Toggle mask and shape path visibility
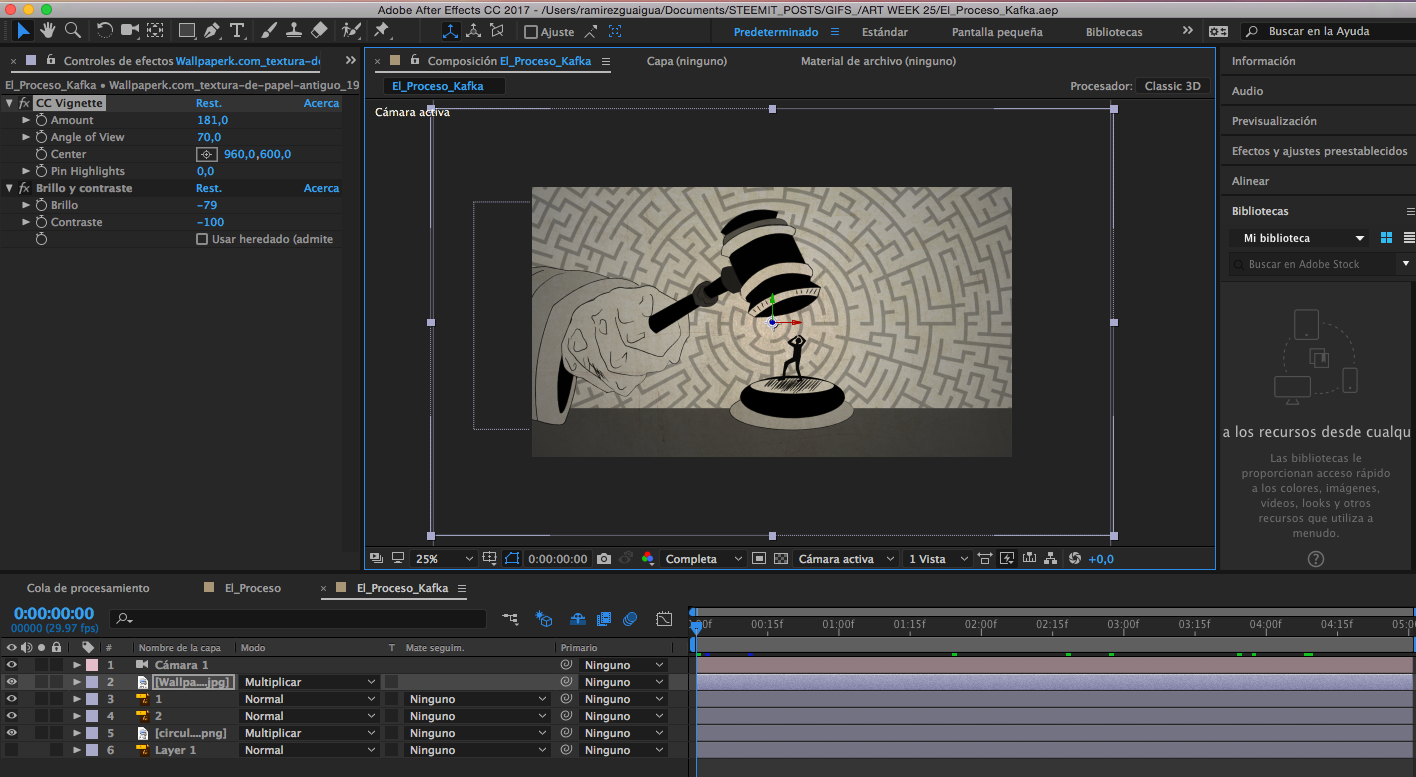 coord(512,559)
